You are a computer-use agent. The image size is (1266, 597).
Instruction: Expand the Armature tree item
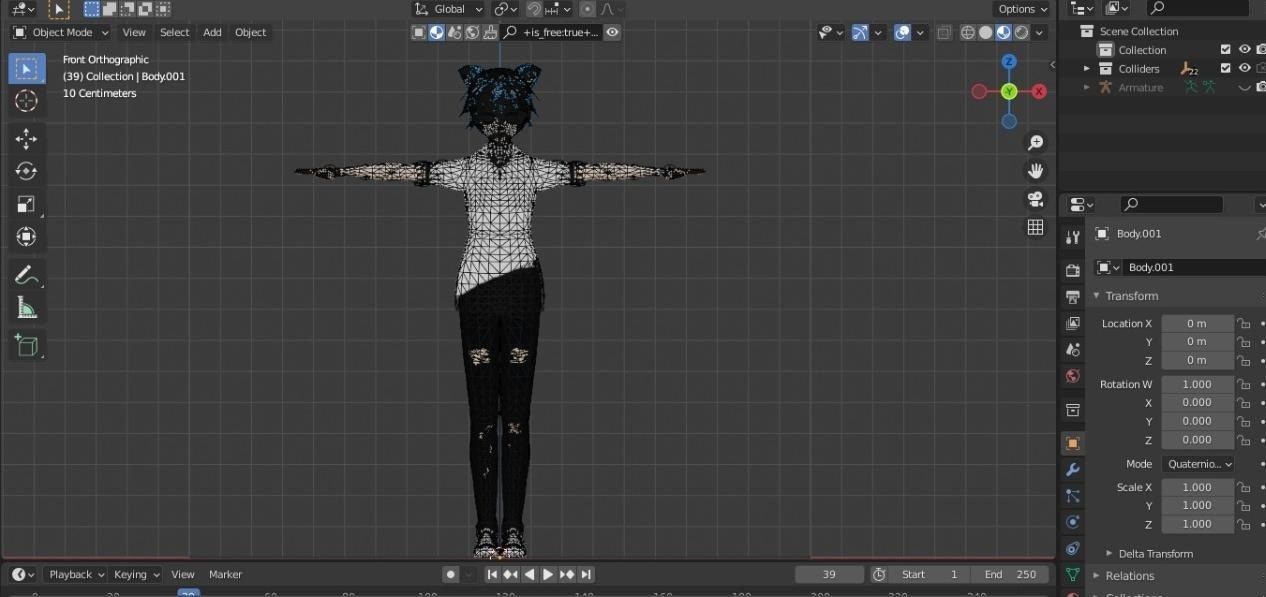pos(1087,87)
